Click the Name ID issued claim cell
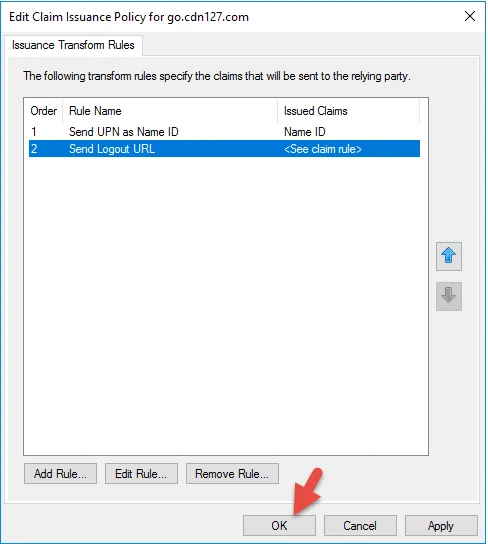The height and width of the screenshot is (544, 488). [305, 132]
